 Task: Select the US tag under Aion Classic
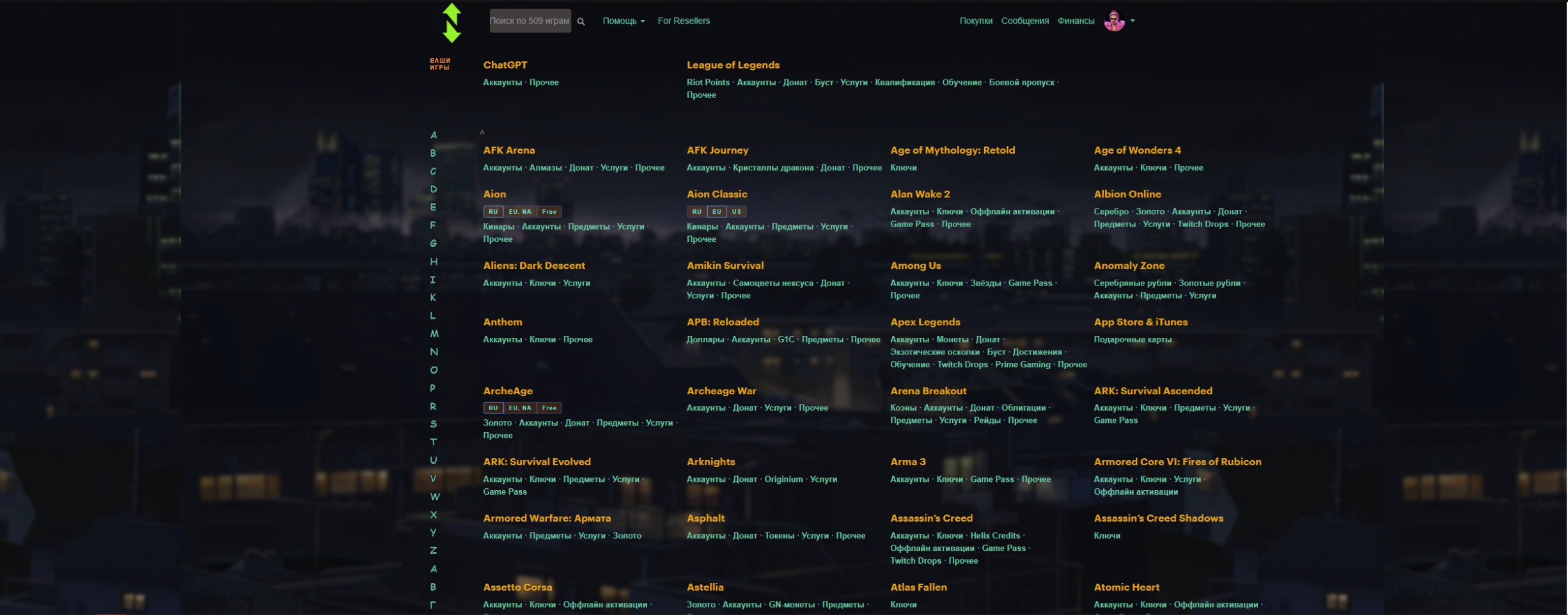click(x=737, y=212)
